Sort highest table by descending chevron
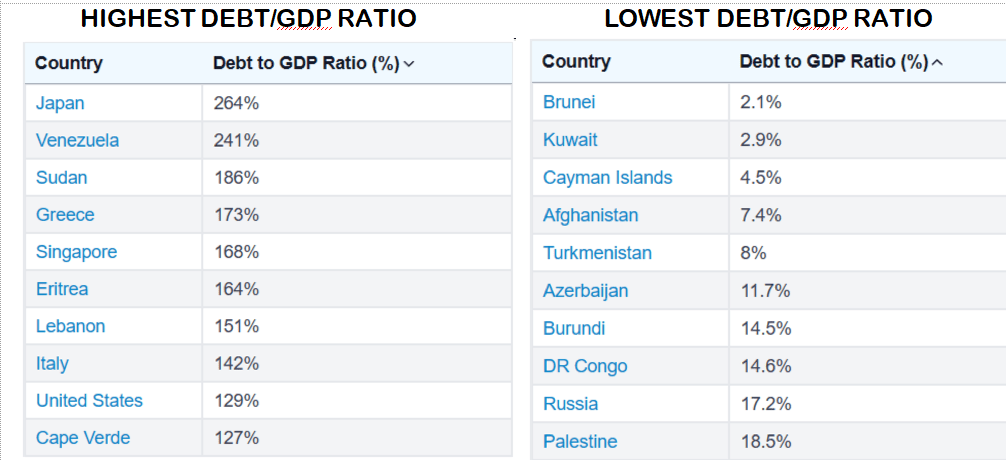 coord(409,64)
